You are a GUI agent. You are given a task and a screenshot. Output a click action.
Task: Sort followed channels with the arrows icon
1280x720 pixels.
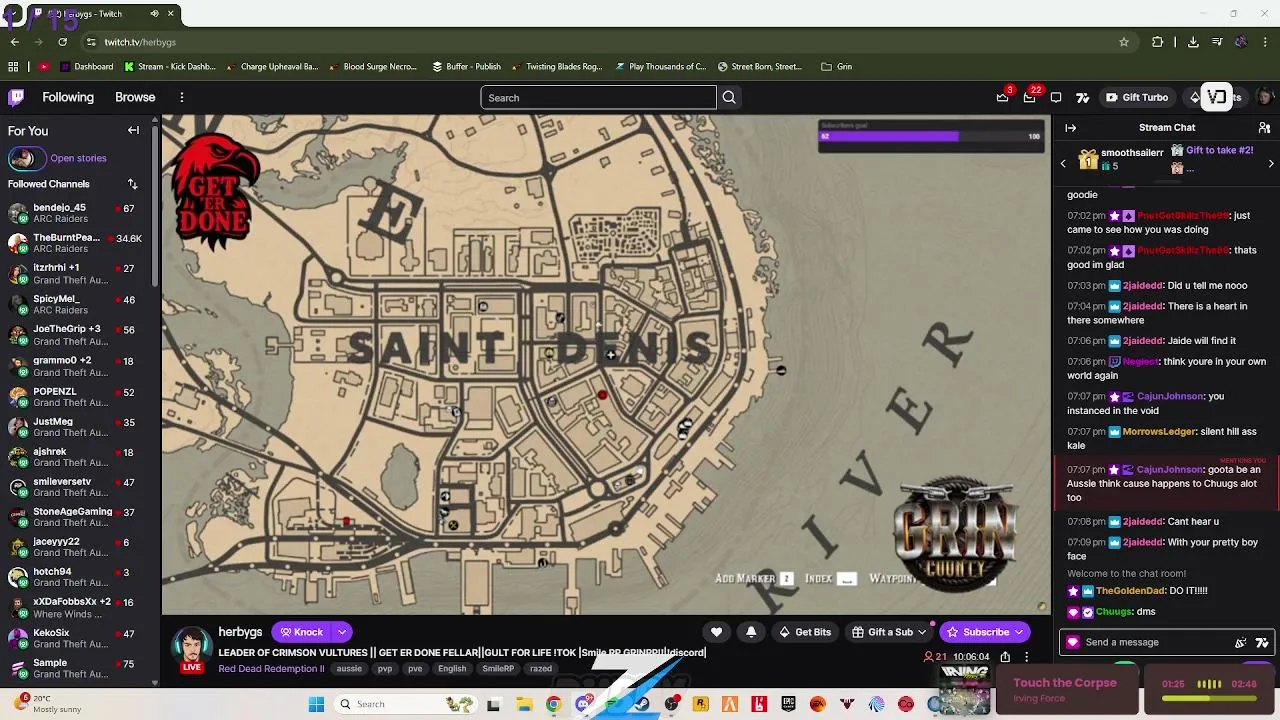pos(132,184)
